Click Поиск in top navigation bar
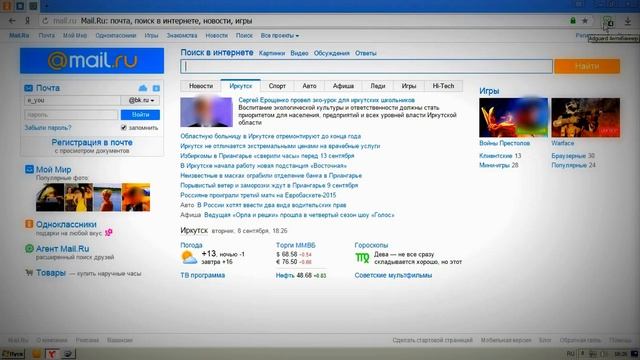Screen dimensions: 640x360 (244, 36)
